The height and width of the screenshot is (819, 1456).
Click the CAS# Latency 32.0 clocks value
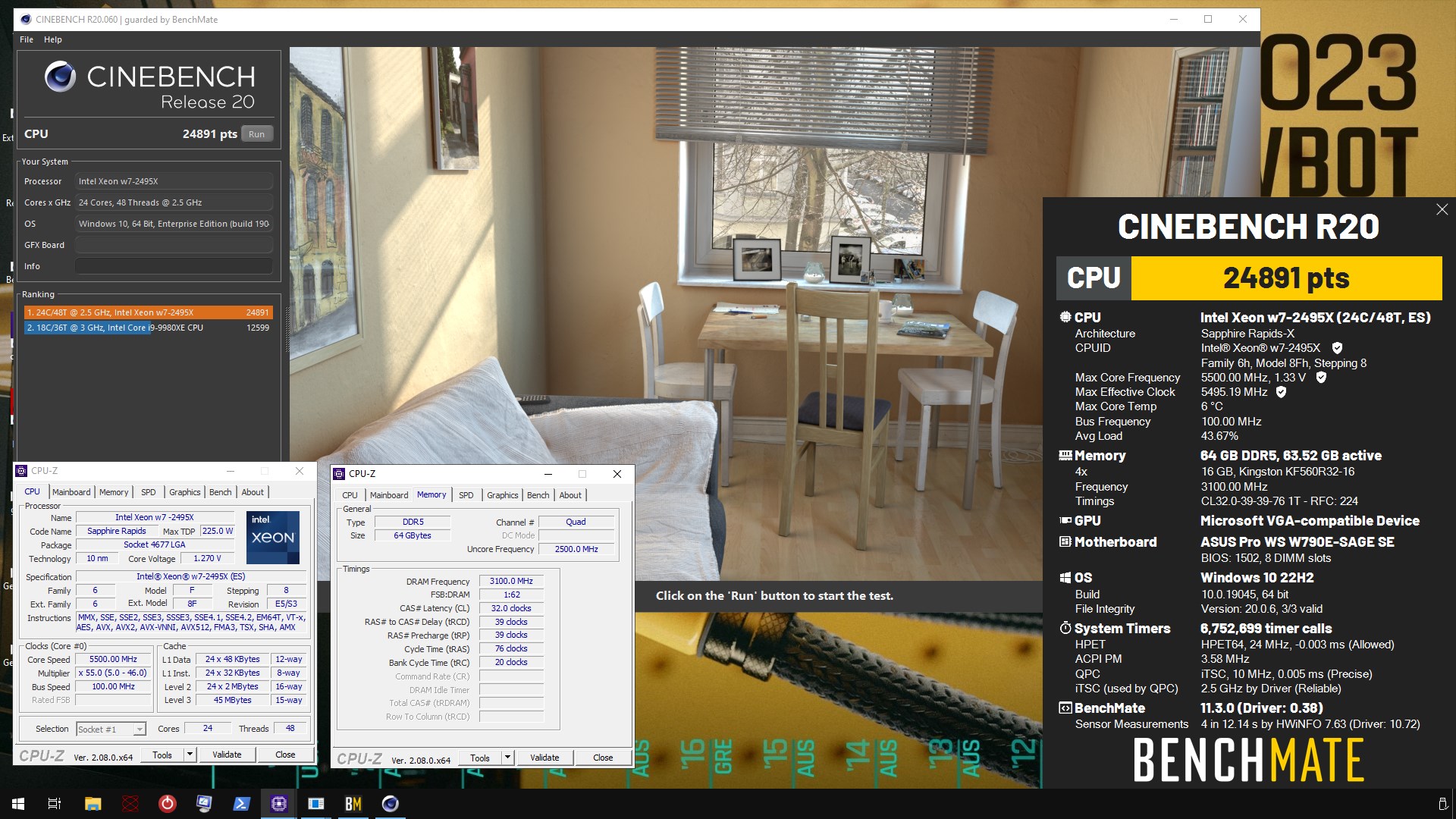click(x=511, y=608)
